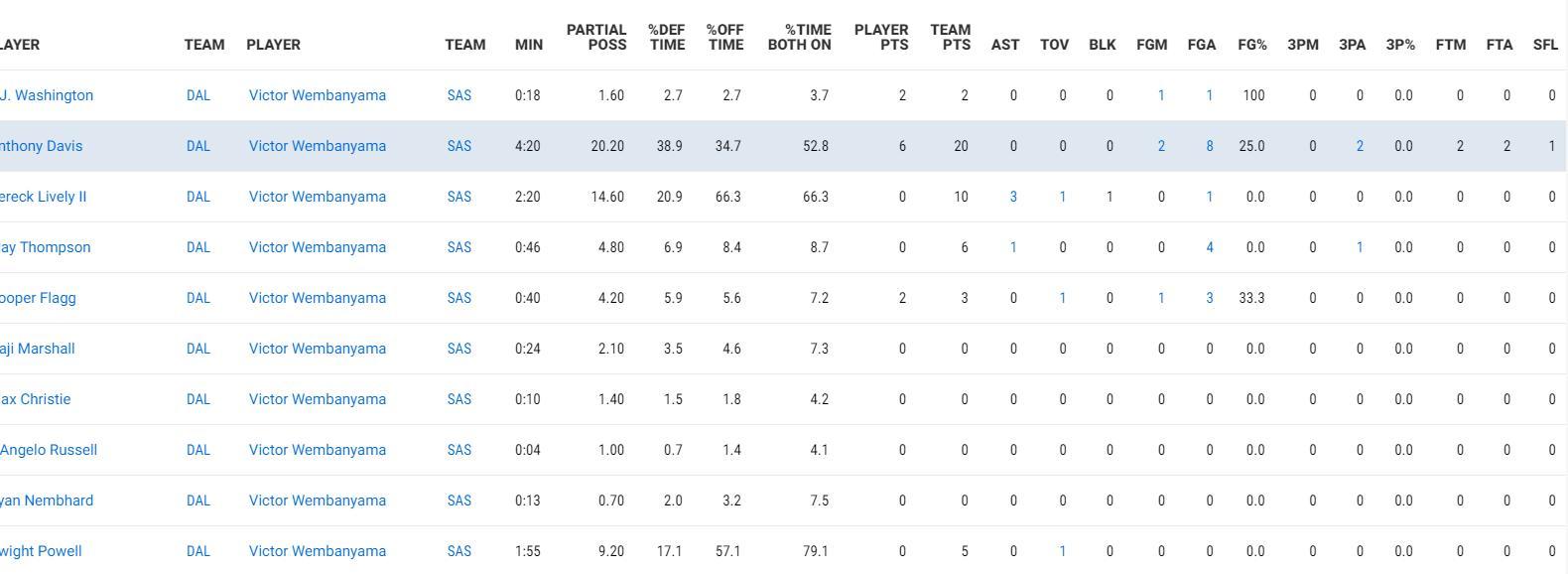Click Dwight Powell's name link
Screen dimensions: 1568x574
40,551
